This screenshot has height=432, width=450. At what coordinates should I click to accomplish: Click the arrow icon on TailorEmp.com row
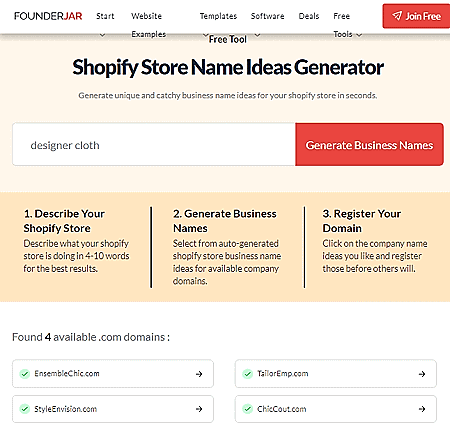point(422,374)
